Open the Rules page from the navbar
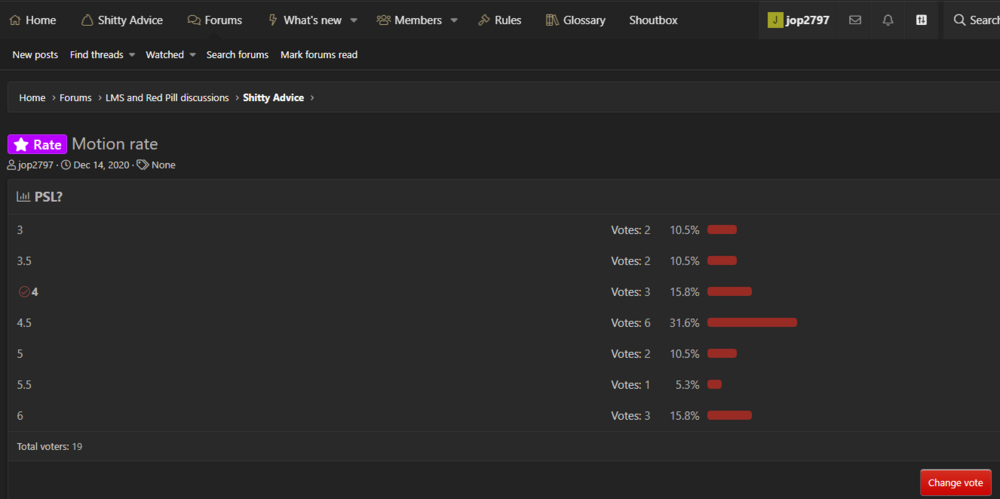 [499, 20]
